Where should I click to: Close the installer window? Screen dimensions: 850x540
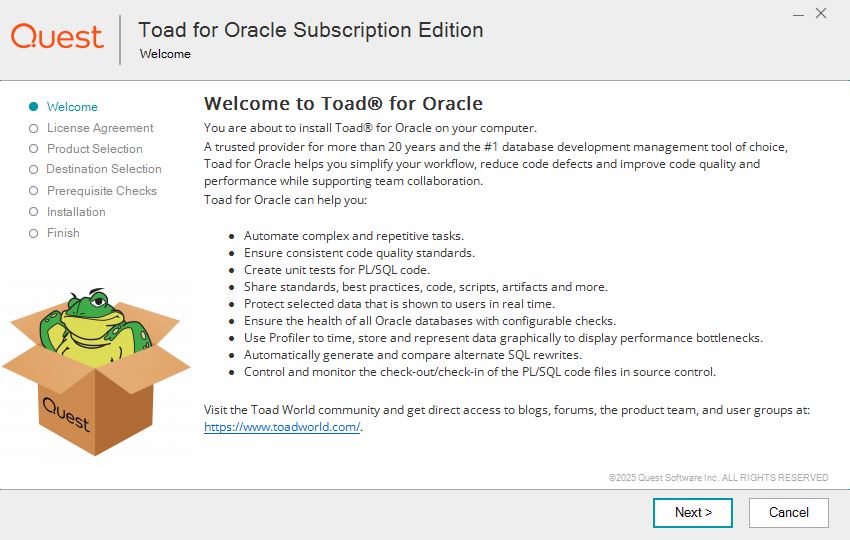point(821,14)
